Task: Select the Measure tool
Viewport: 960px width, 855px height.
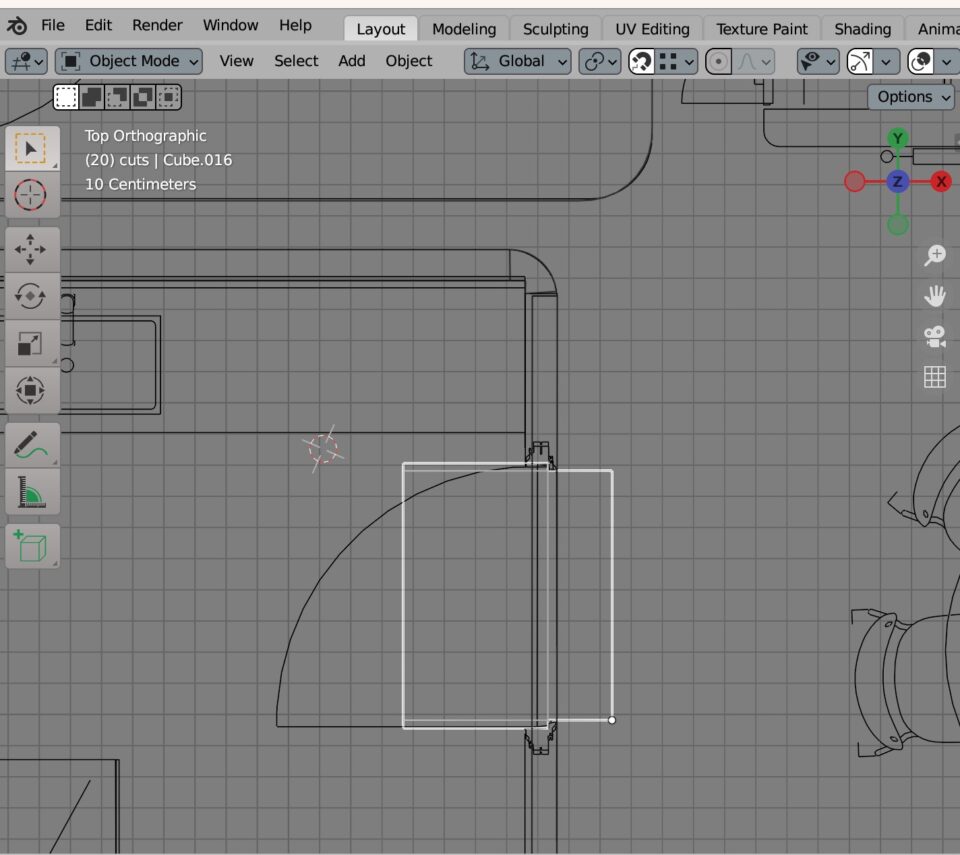Action: pos(31,492)
